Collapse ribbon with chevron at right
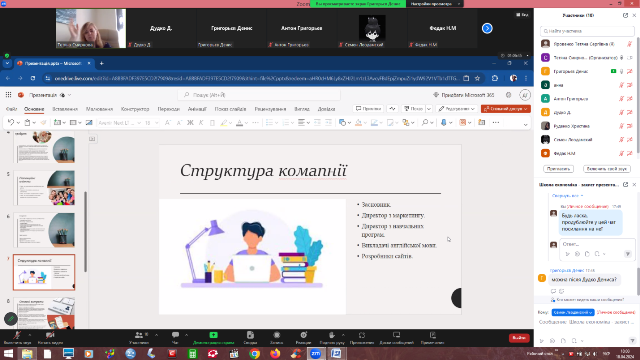Screen dimensions: 640x360 [x=526, y=124]
